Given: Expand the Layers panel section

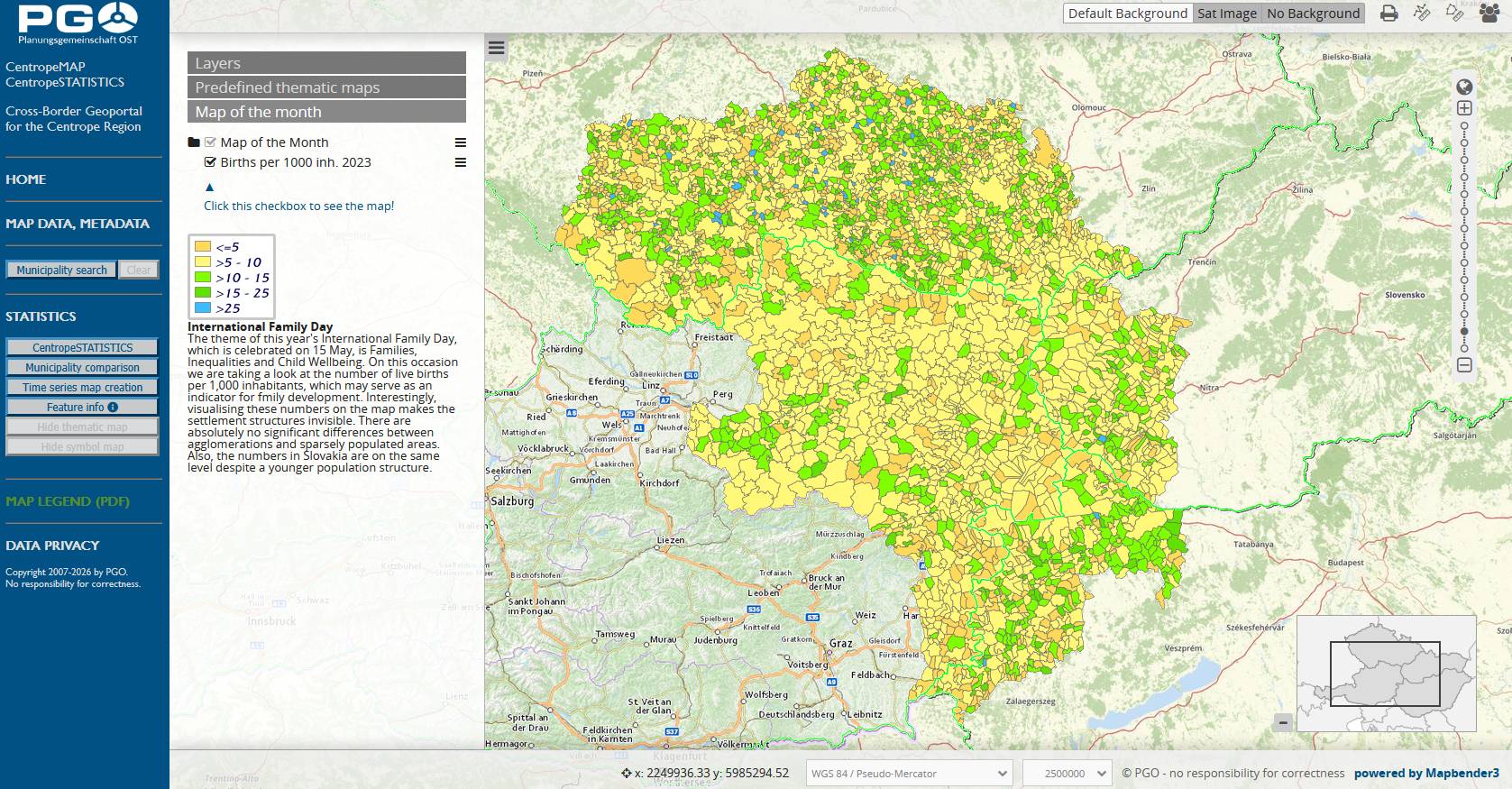Looking at the screenshot, I should pyautogui.click(x=326, y=63).
